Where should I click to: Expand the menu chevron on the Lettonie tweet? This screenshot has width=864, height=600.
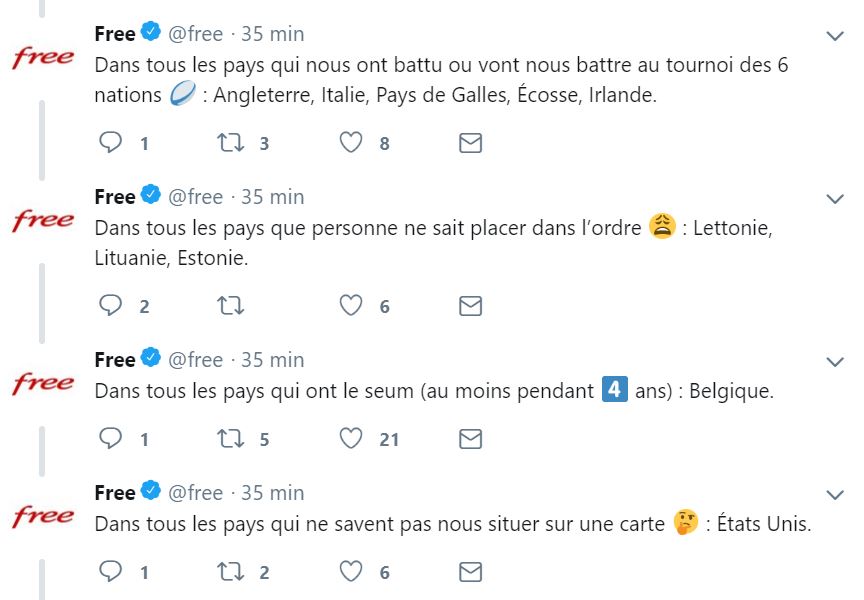[x=835, y=198]
